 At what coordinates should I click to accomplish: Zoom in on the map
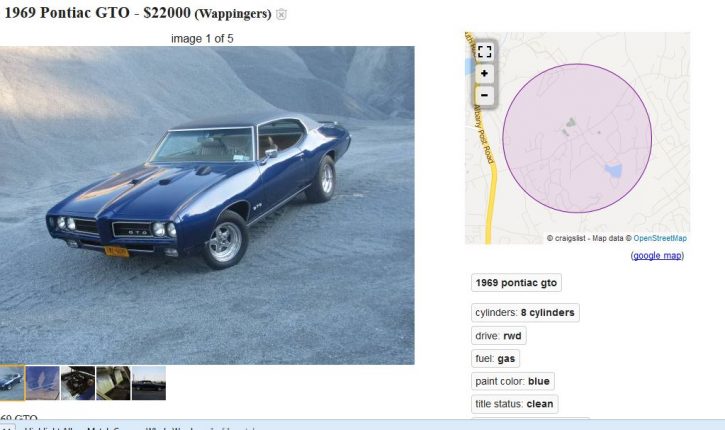tap(484, 74)
